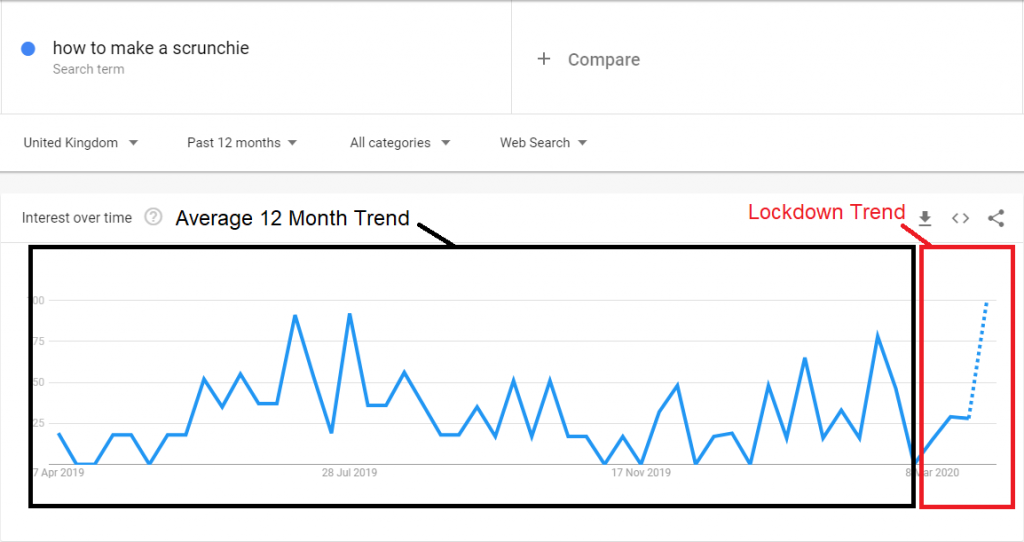Viewport: 1024px width, 542px height.
Task: Click the share icon above chart
Action: [995, 218]
